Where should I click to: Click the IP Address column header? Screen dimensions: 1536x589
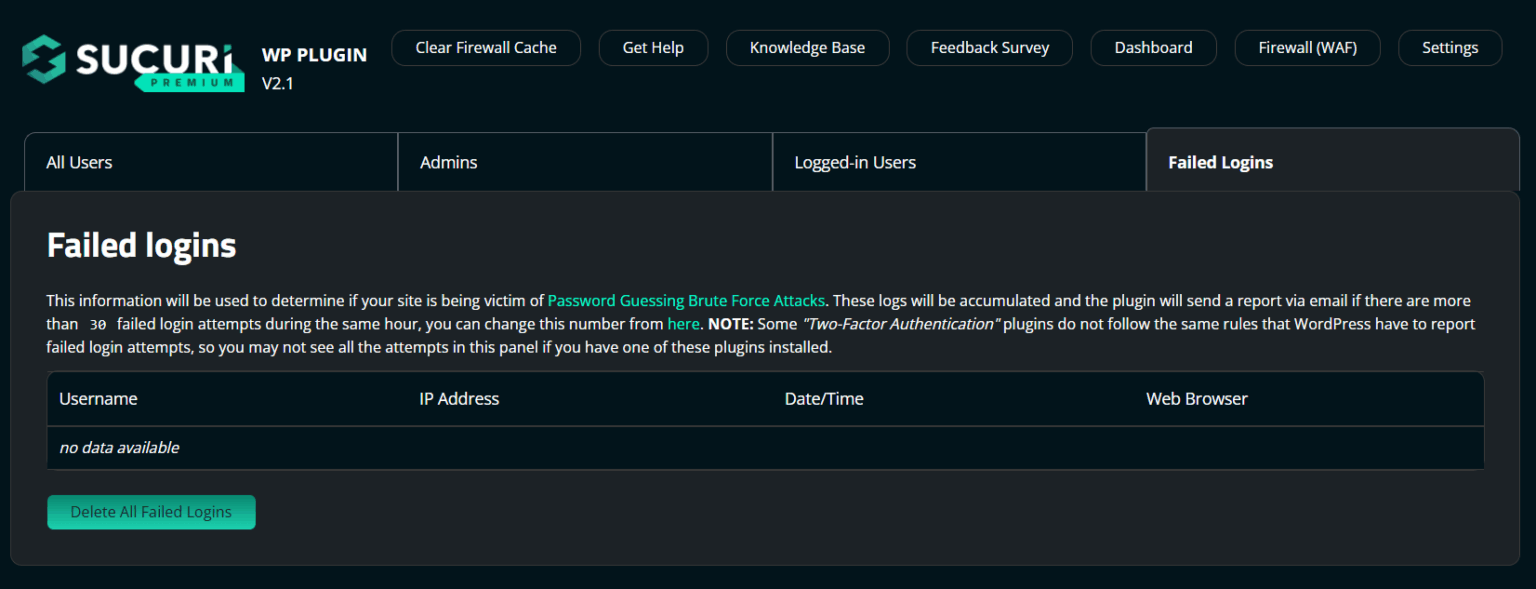click(459, 398)
